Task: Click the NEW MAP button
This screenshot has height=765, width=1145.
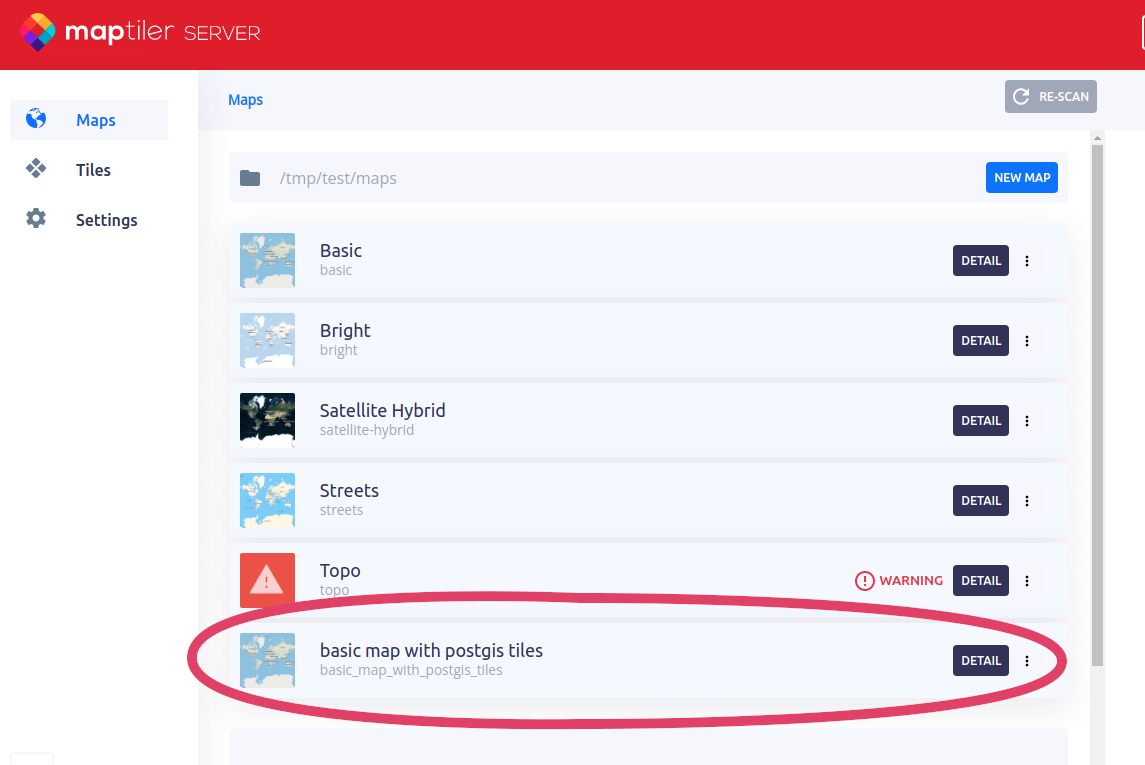Action: [x=1021, y=178]
